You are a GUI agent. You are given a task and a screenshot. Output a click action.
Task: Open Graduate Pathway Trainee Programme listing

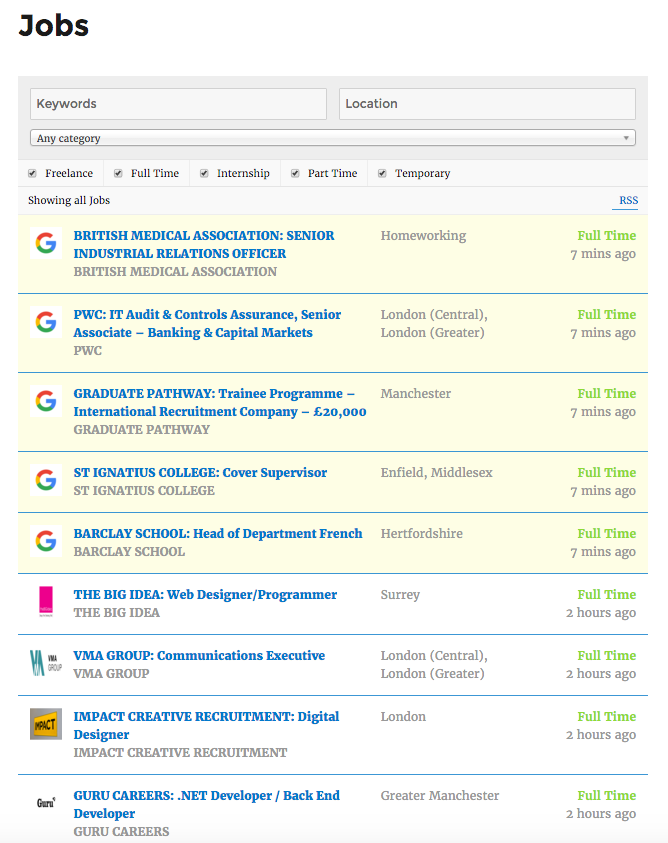coord(220,402)
